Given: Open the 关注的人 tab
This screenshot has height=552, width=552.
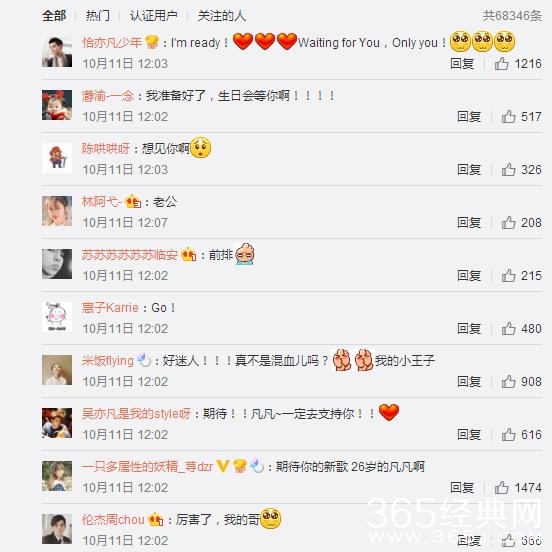Looking at the screenshot, I should click(222, 15).
